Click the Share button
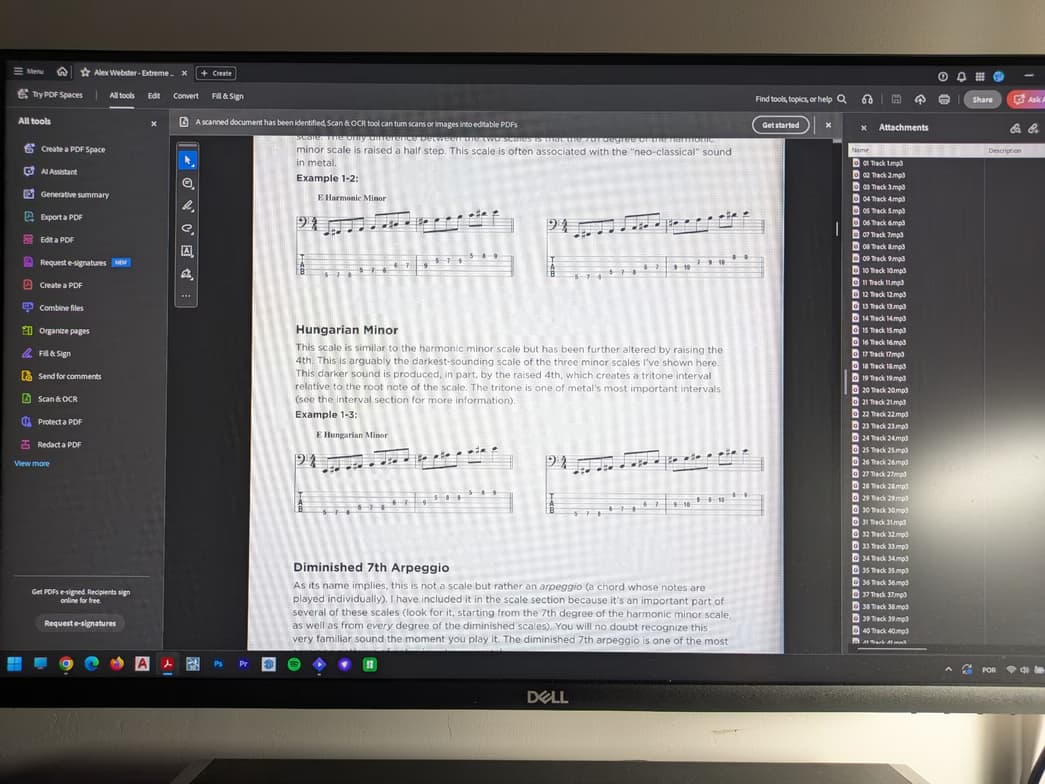 [x=981, y=100]
